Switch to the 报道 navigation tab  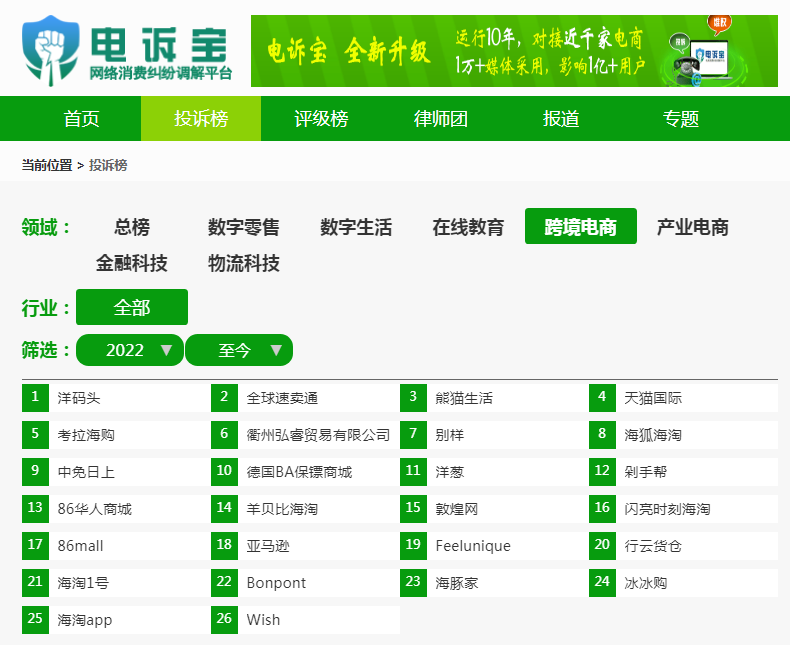561,118
